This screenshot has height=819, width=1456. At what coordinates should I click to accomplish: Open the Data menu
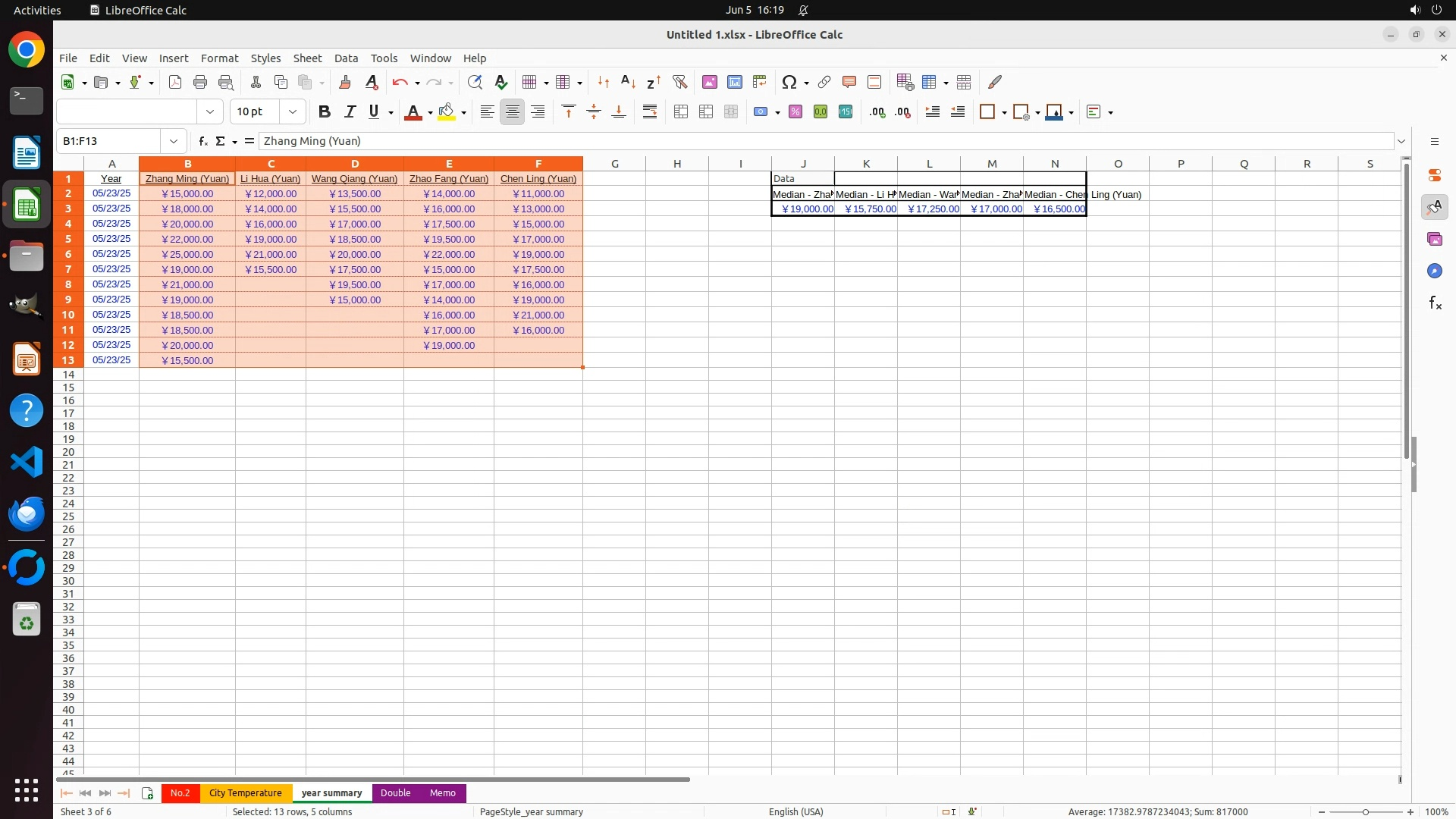pos(346,58)
